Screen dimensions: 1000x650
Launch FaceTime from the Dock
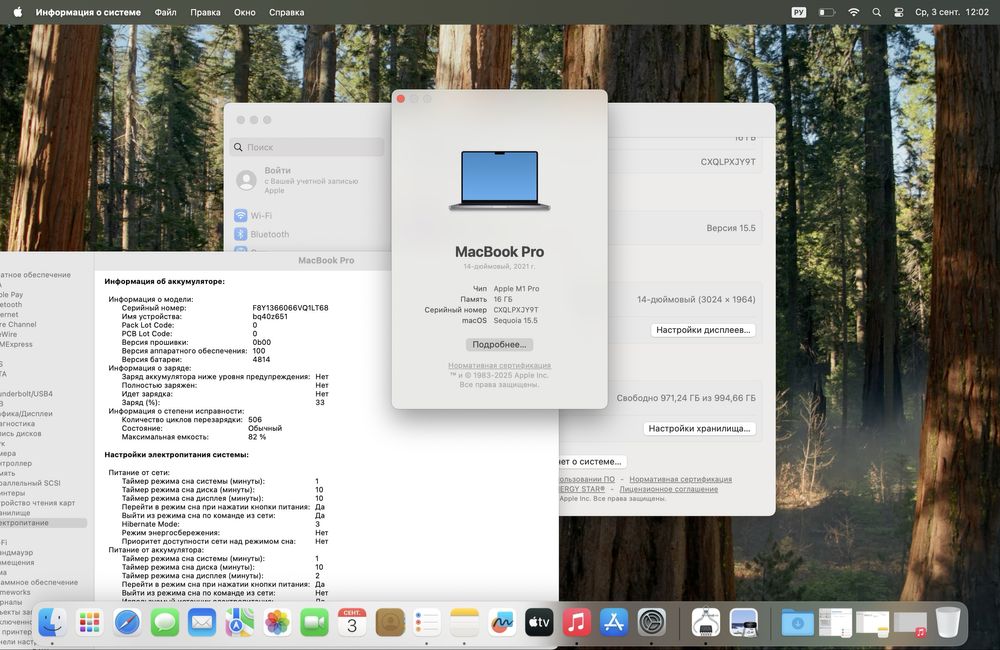tap(314, 622)
